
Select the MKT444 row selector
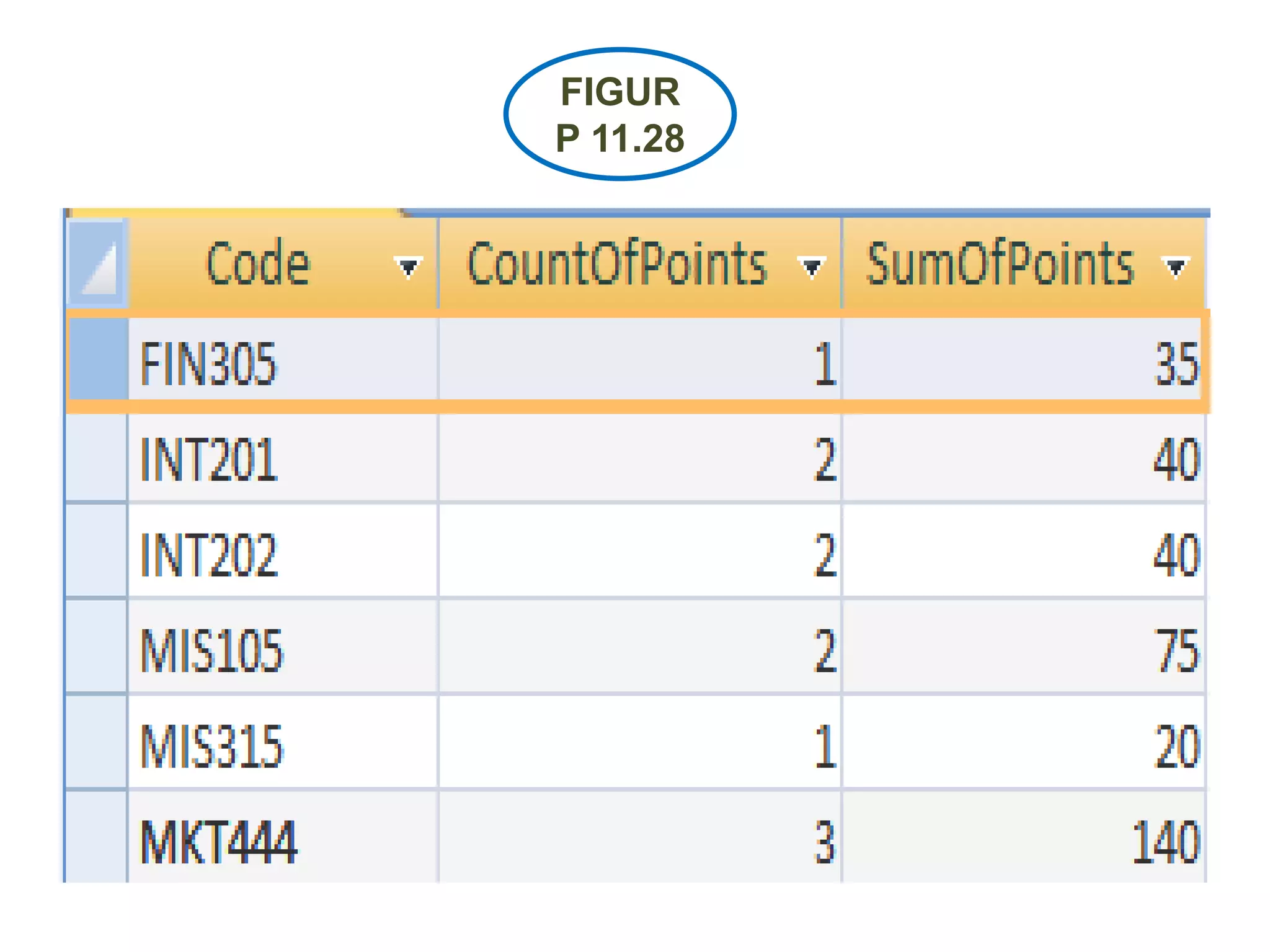[97, 838]
